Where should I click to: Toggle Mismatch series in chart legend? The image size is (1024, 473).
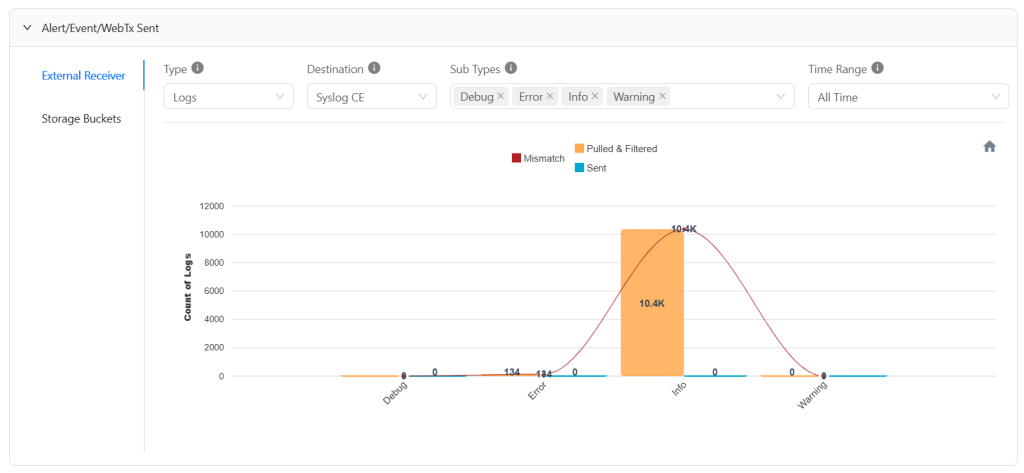[x=538, y=158]
